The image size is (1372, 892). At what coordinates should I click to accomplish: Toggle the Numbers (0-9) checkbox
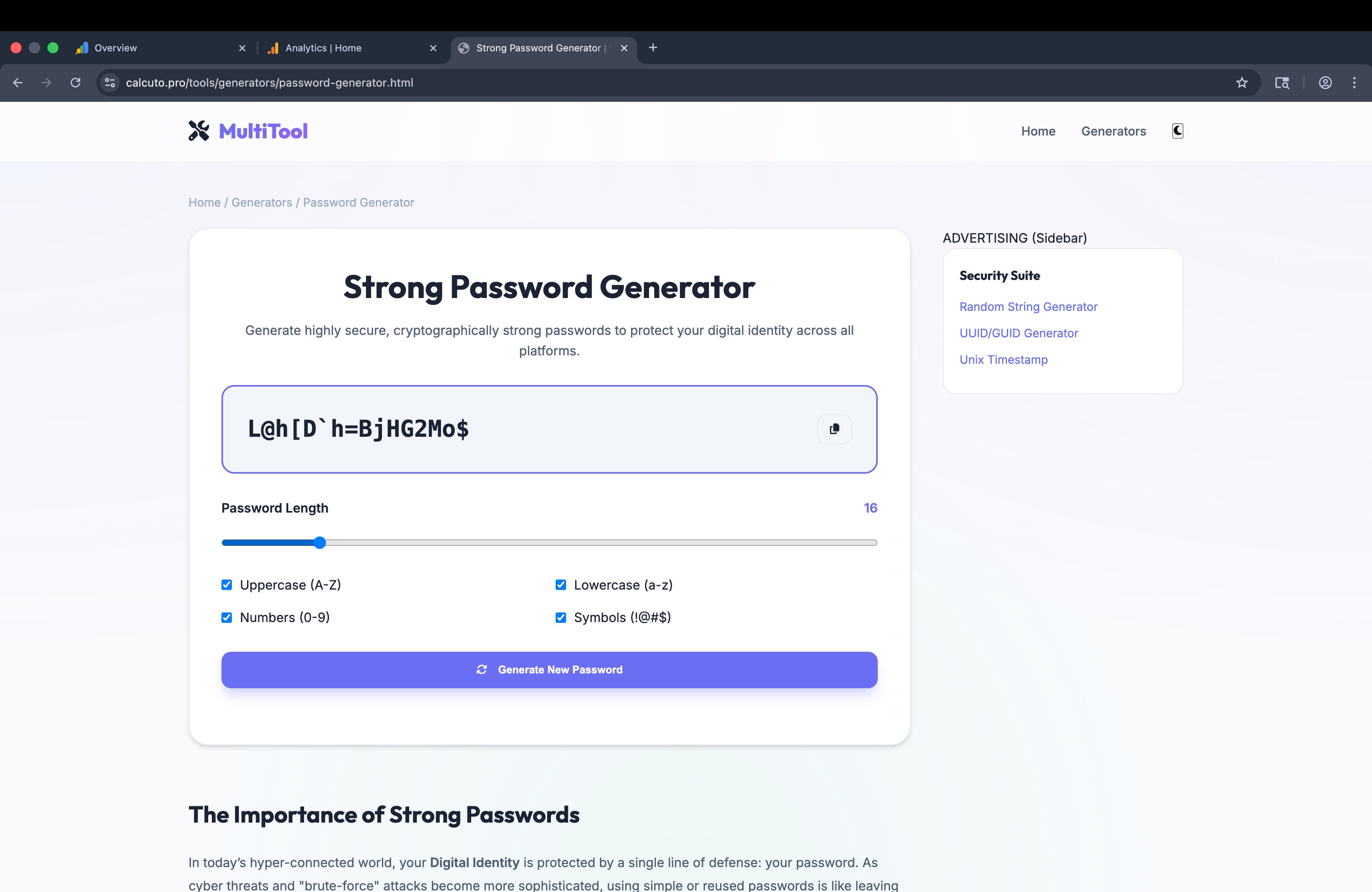(227, 618)
